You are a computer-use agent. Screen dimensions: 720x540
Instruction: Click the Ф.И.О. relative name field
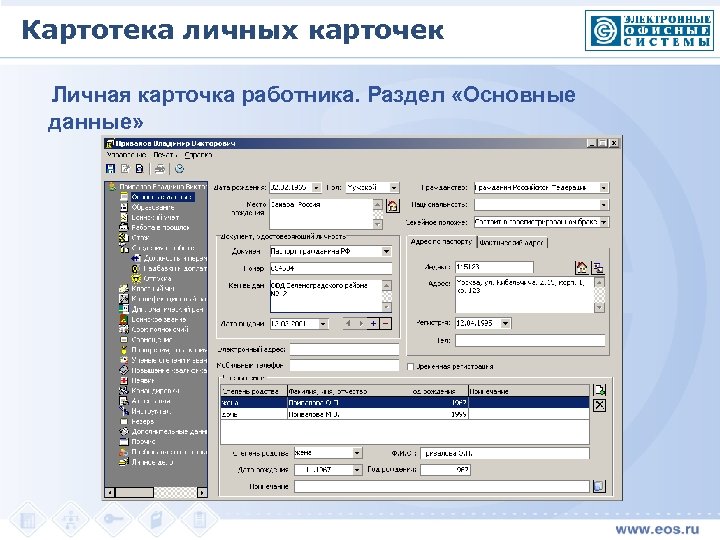pyautogui.click(x=505, y=453)
